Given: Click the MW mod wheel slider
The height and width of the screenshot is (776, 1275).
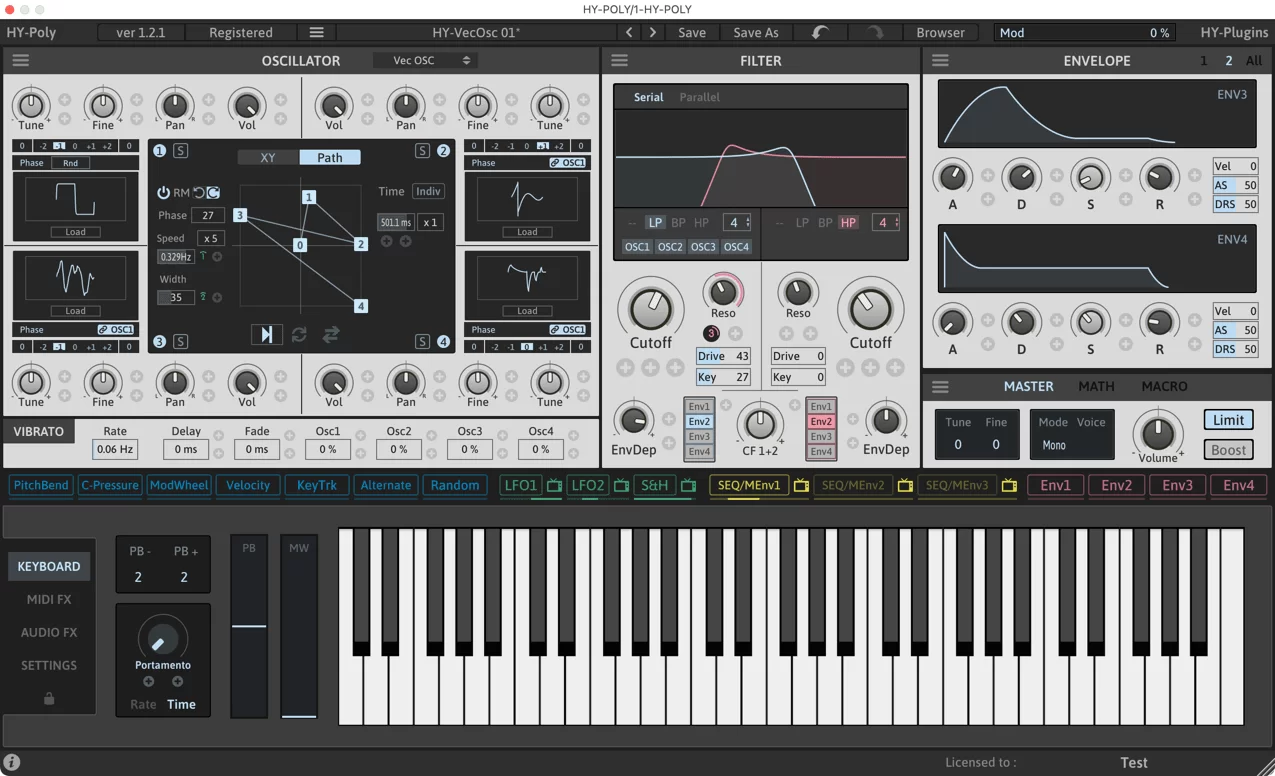Looking at the screenshot, I should coord(299,630).
